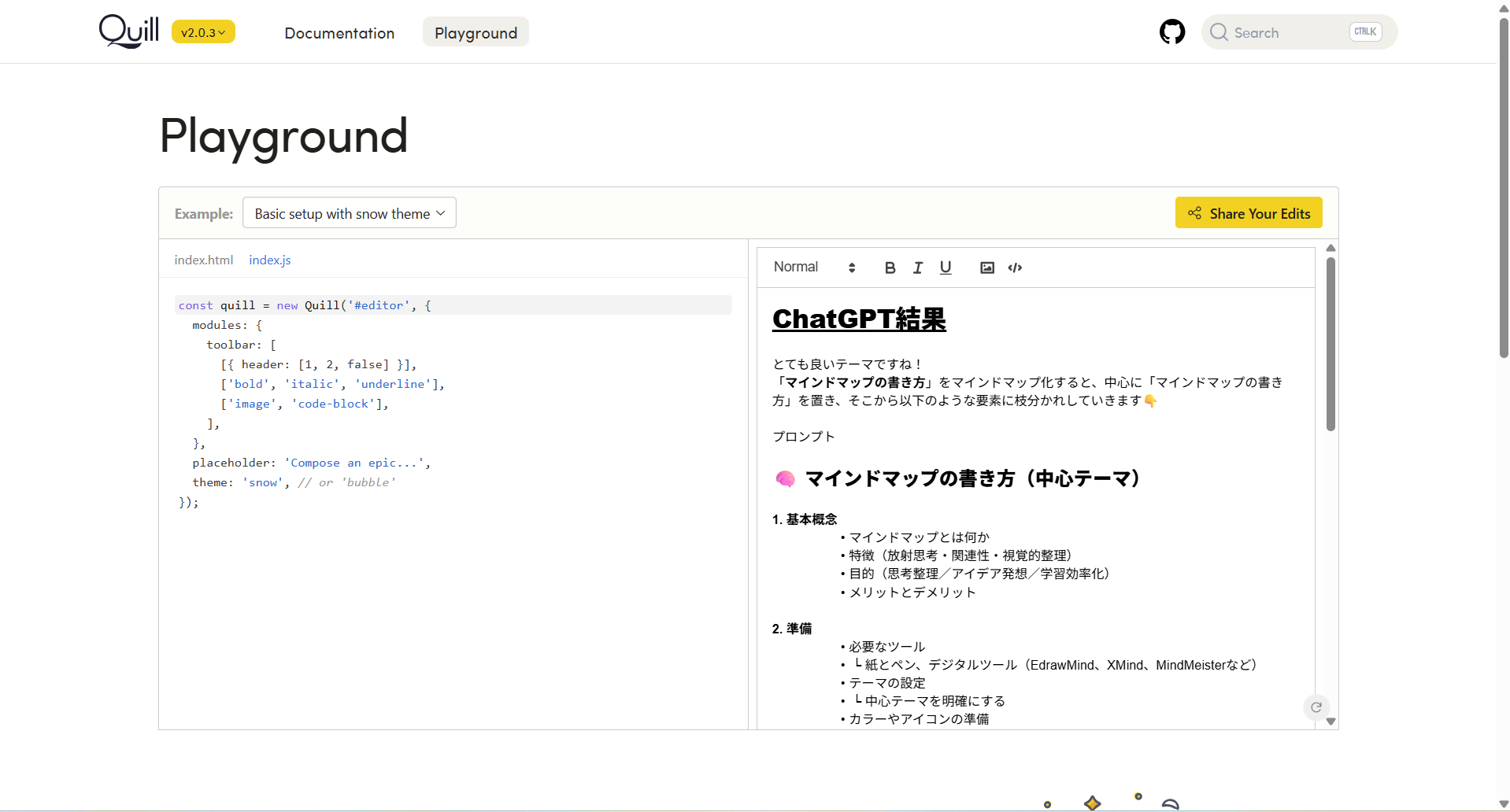Screen dimensions: 1510x812
Task: Go to the Playground nav item
Action: point(476,33)
